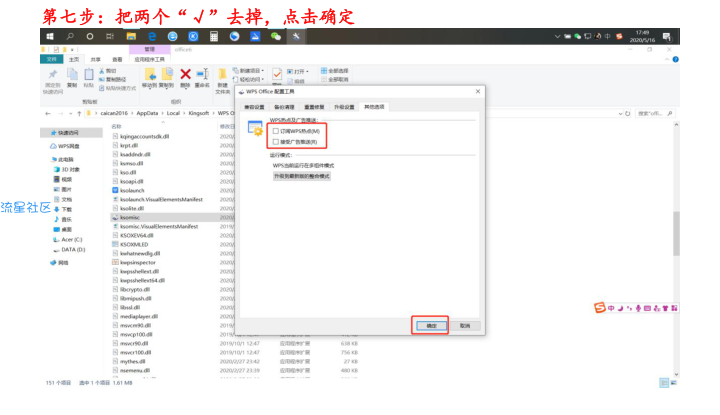Select the 共享 ribbon tab
This screenshot has width=720, height=415.
[96, 59]
